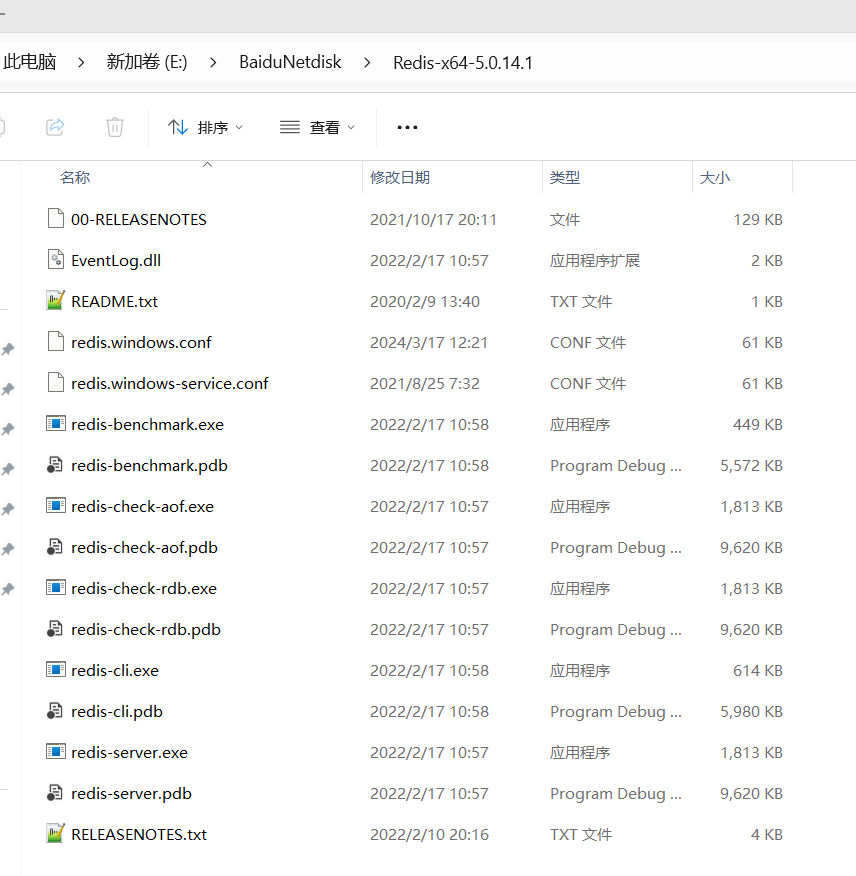Select the redis-check-rdb.exe application icon
This screenshot has width=856, height=876.
[x=56, y=588]
